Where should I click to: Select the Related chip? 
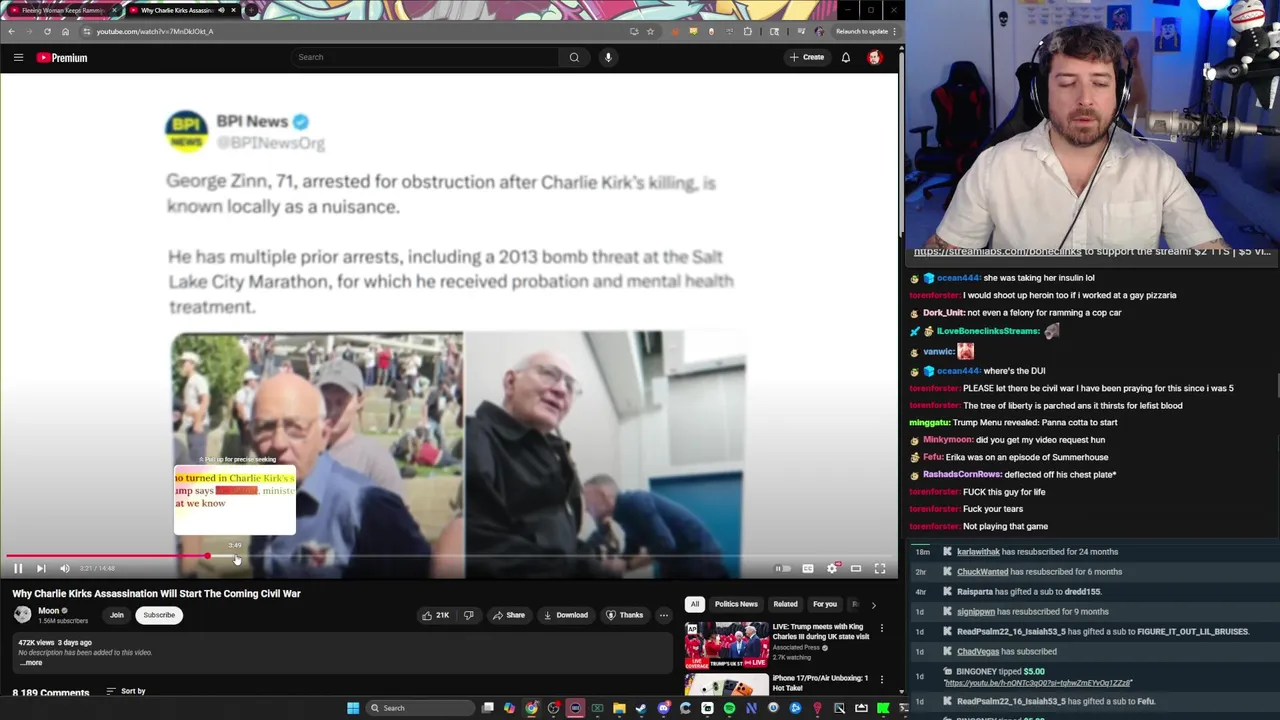coord(785,604)
